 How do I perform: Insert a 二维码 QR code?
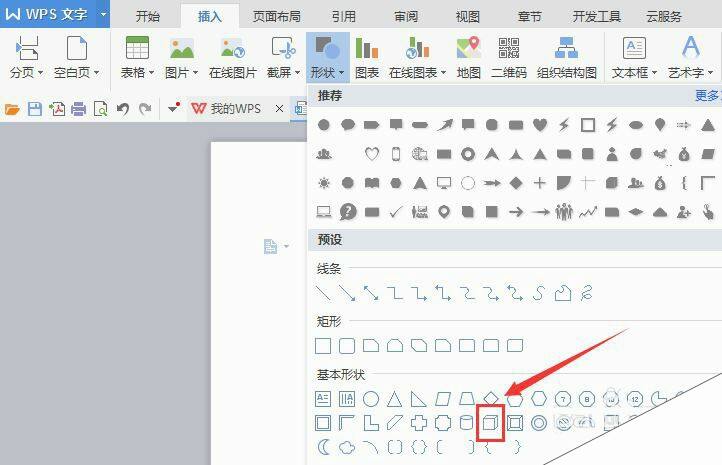[x=509, y=58]
